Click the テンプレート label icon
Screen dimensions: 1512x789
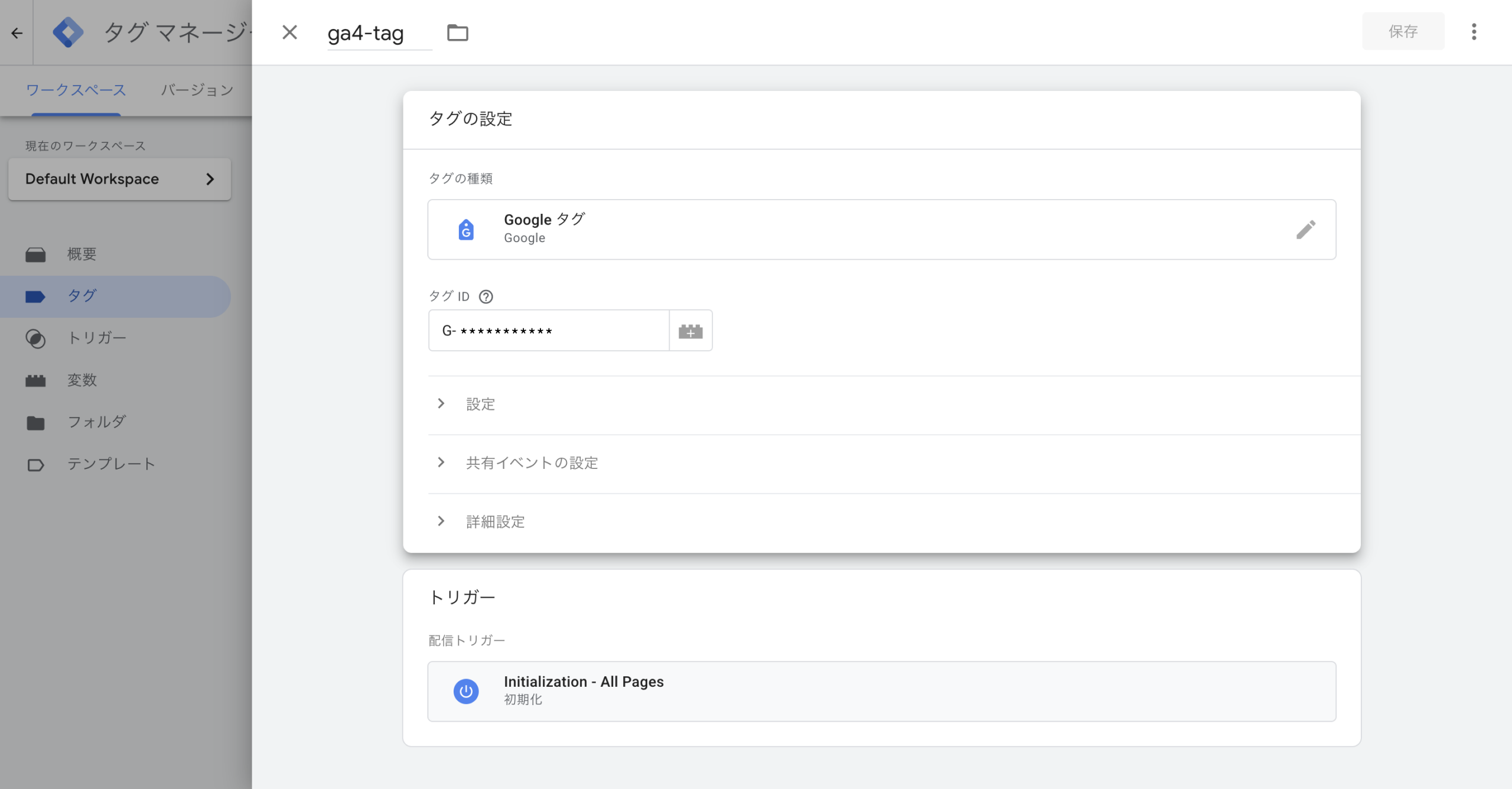(x=35, y=465)
